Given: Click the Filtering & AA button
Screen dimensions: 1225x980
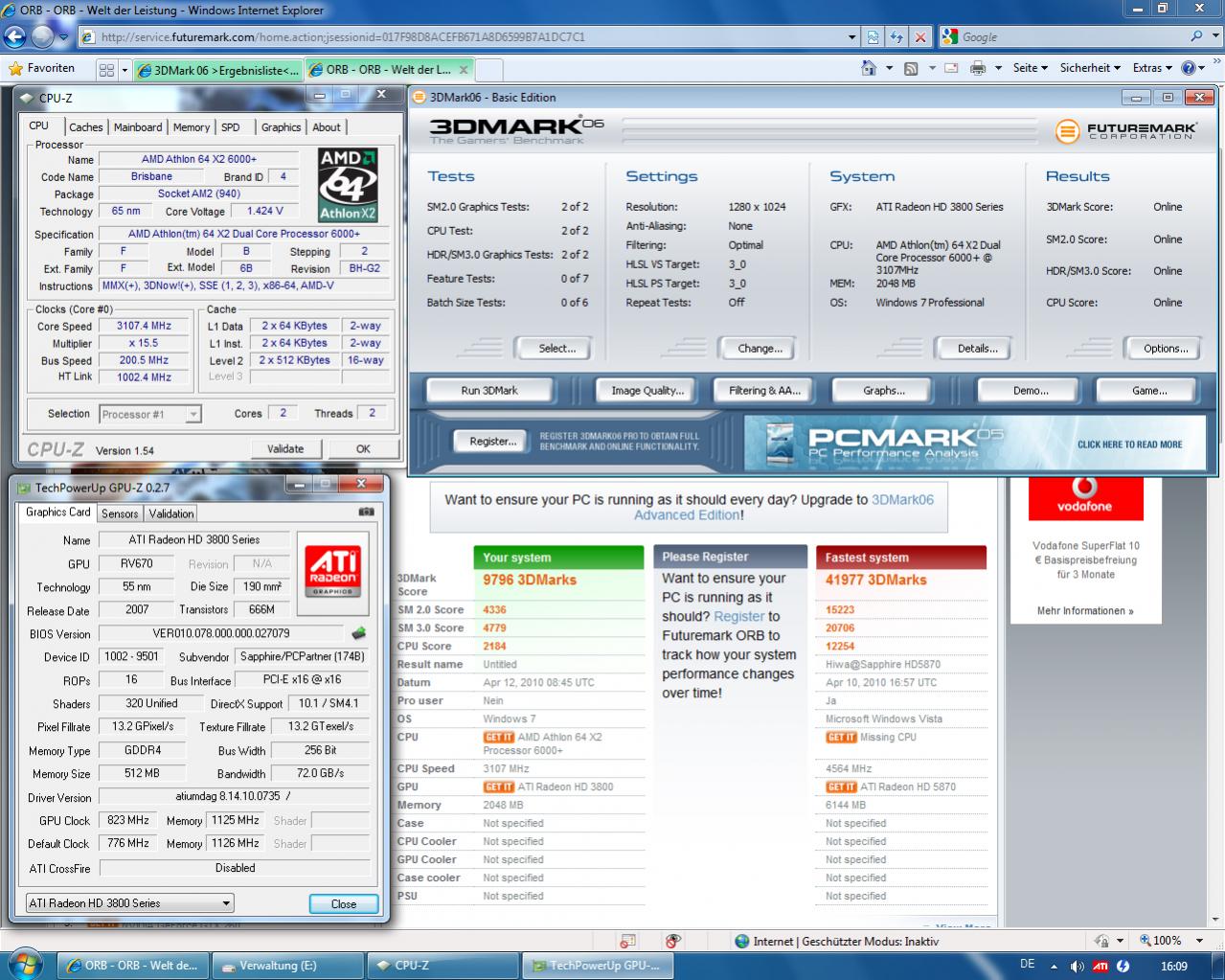Looking at the screenshot, I should 764,391.
